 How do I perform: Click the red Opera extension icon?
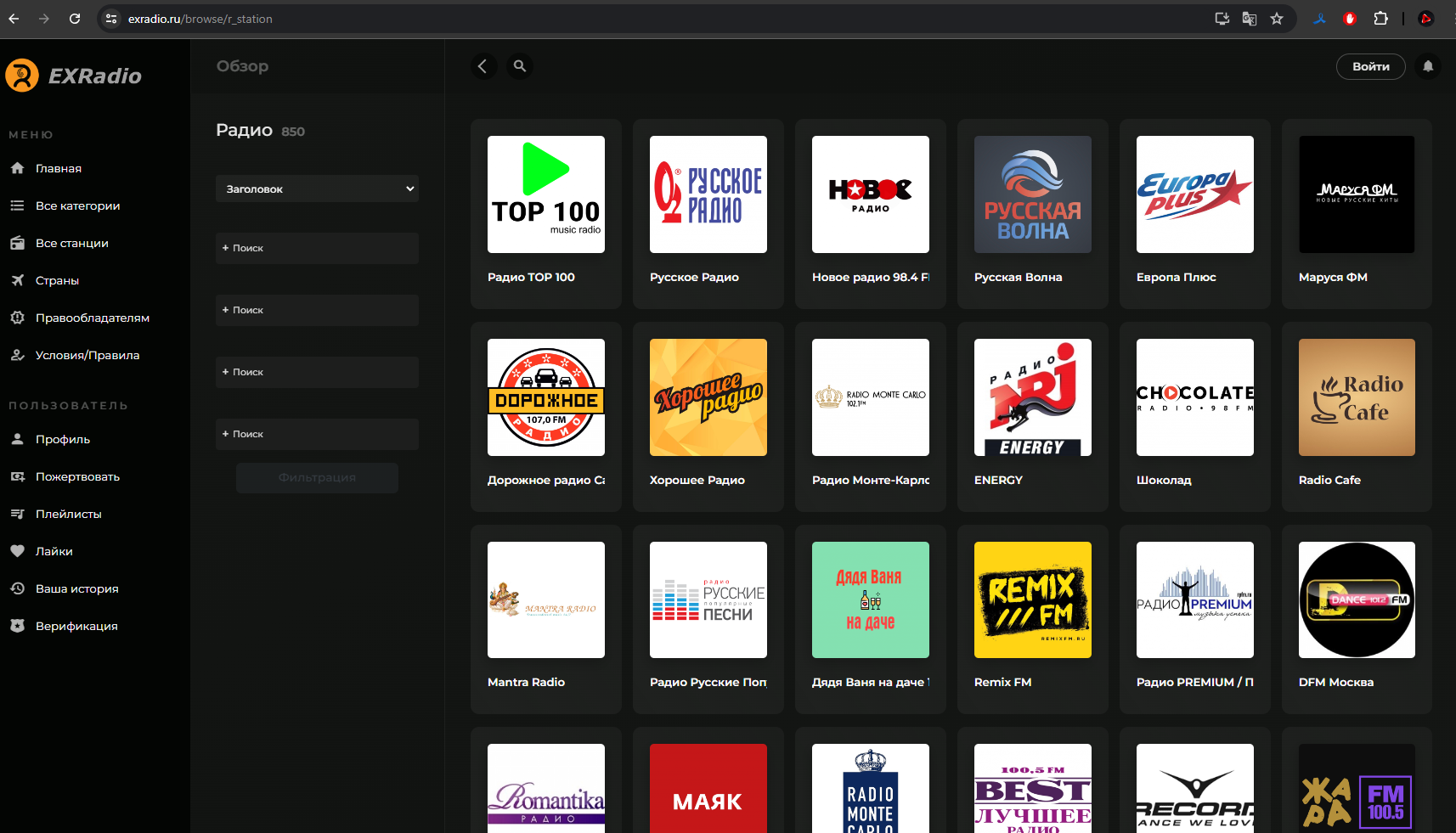coord(1350,19)
